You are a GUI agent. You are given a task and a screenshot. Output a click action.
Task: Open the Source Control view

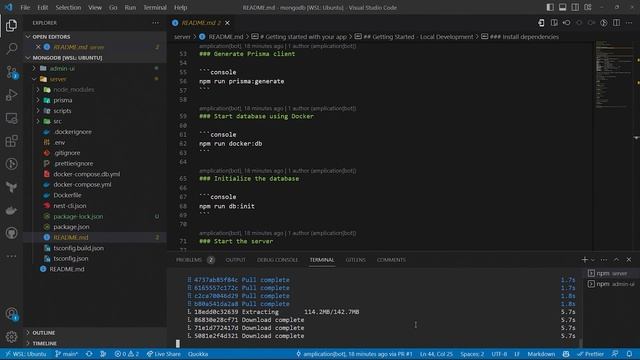[x=11, y=72]
